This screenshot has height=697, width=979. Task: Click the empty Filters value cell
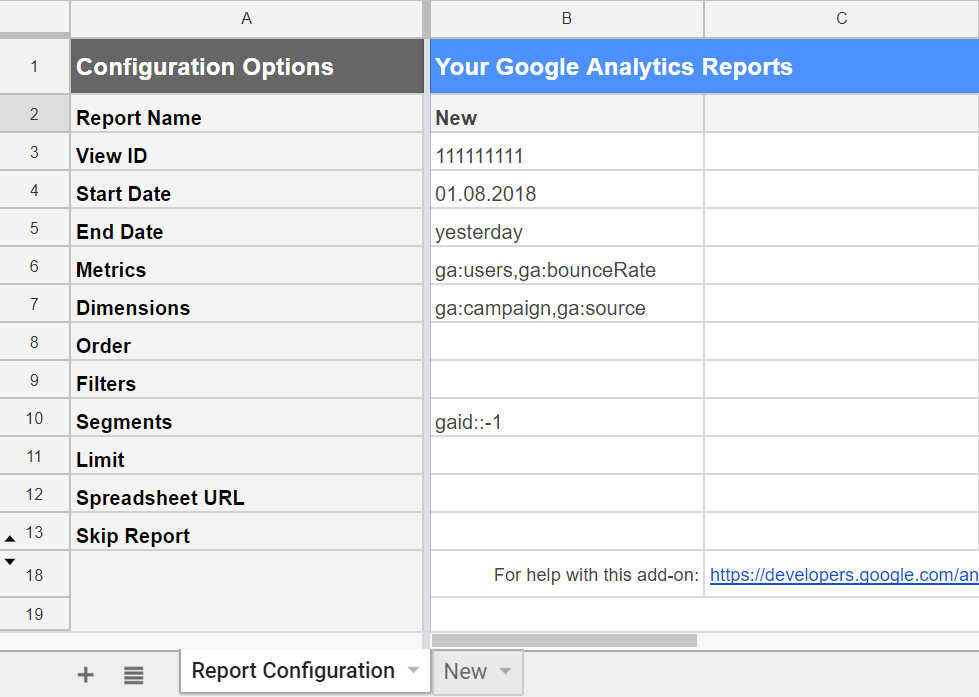pos(567,384)
